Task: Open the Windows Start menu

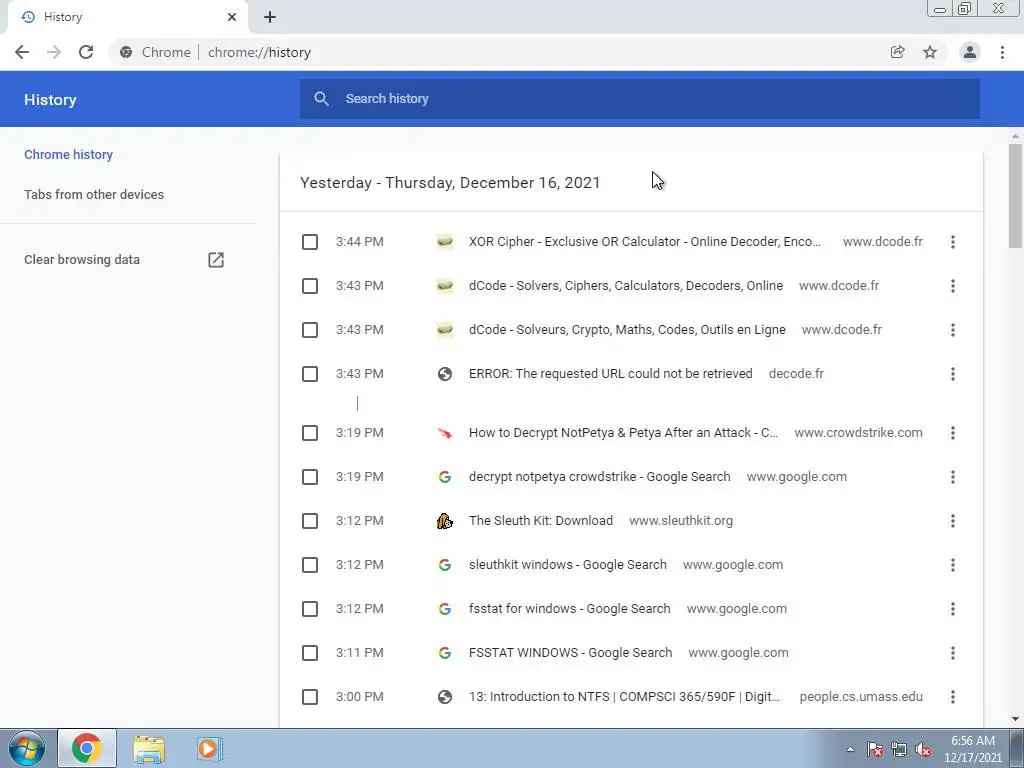Action: (x=26, y=748)
